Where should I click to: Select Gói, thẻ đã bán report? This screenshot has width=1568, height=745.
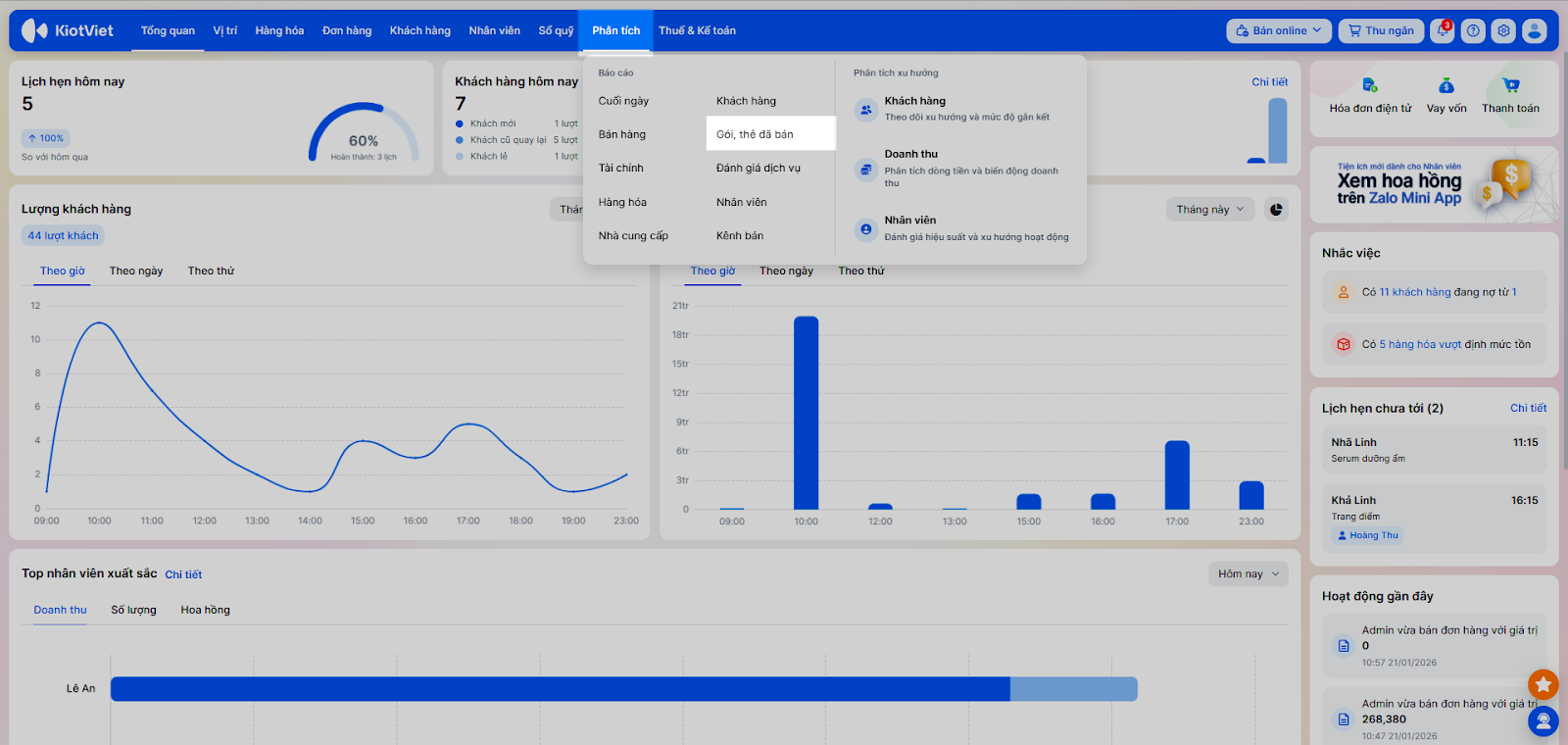(755, 134)
